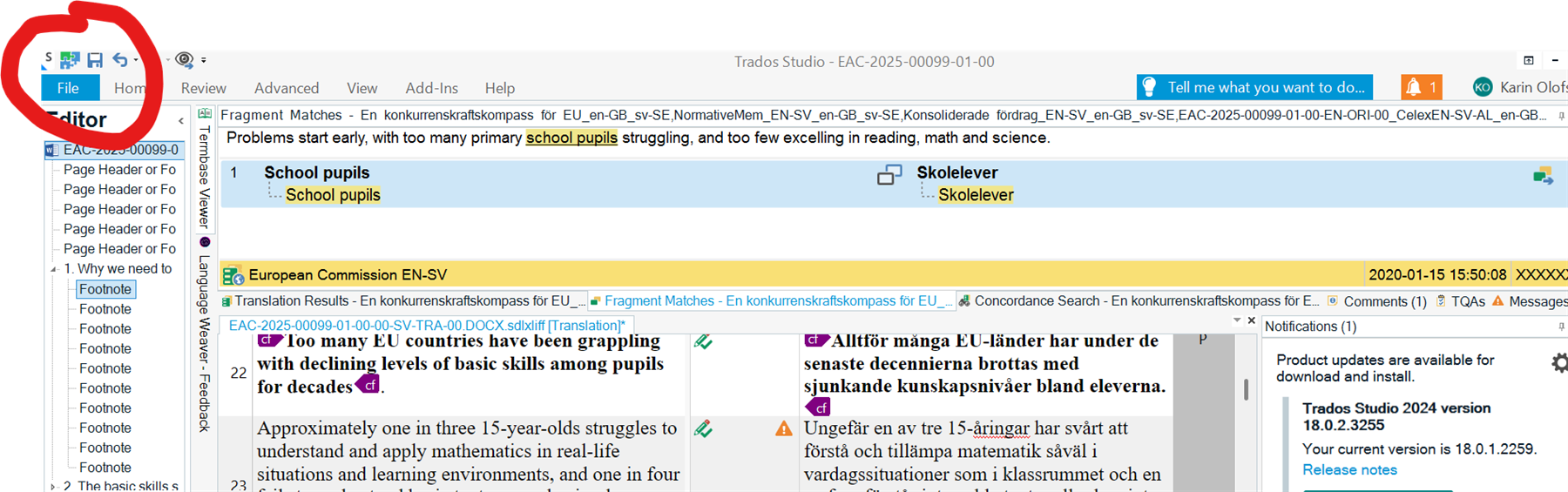Click the cf closing tag in target segment 22
This screenshot has height=492, width=1568.
817,407
